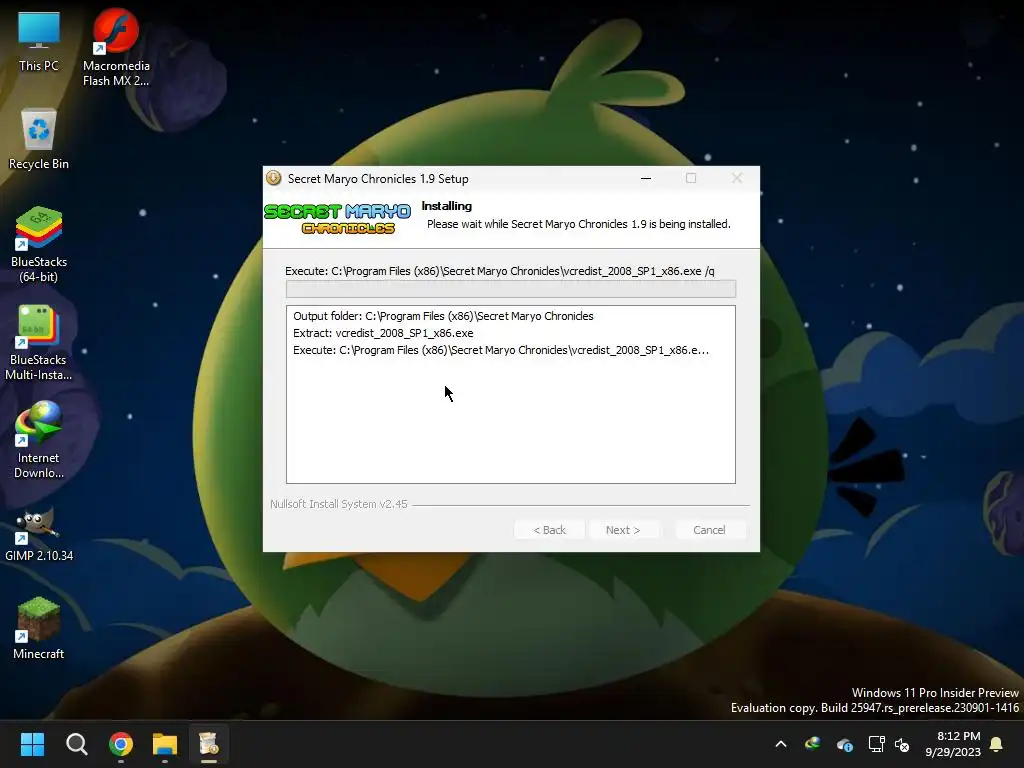Click the Internet Download Manager tray icon
The image size is (1024, 768).
[x=812, y=744]
